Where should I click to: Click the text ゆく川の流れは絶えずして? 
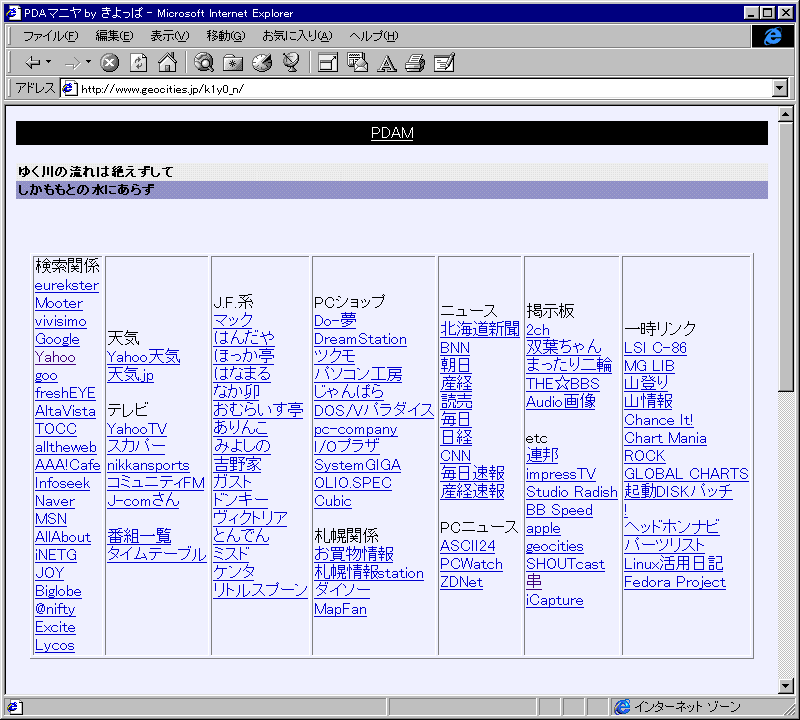[95, 172]
